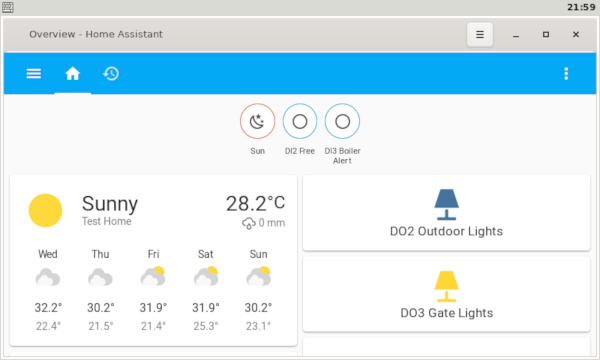This screenshot has height=360, width=600.
Task: Open the window hamburger menu button
Action: pos(479,34)
